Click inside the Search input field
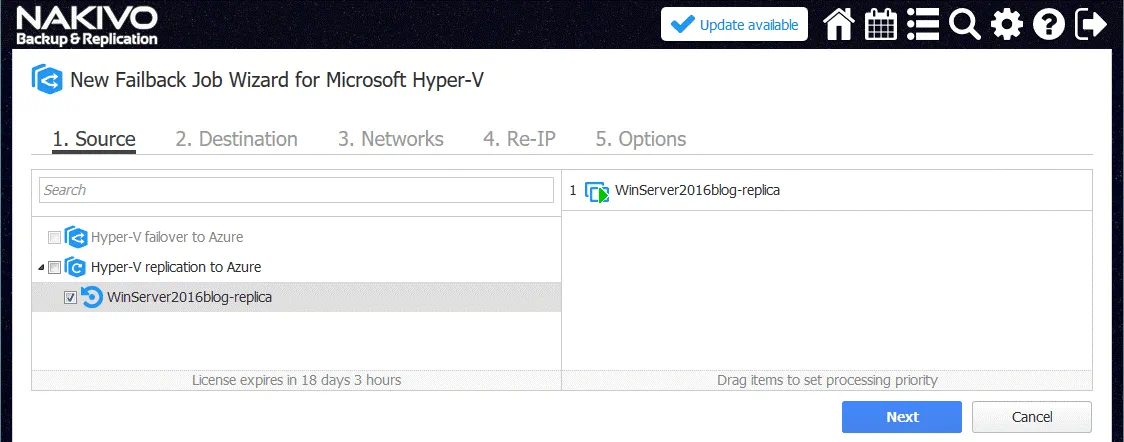This screenshot has height=442, width=1124. point(296,190)
